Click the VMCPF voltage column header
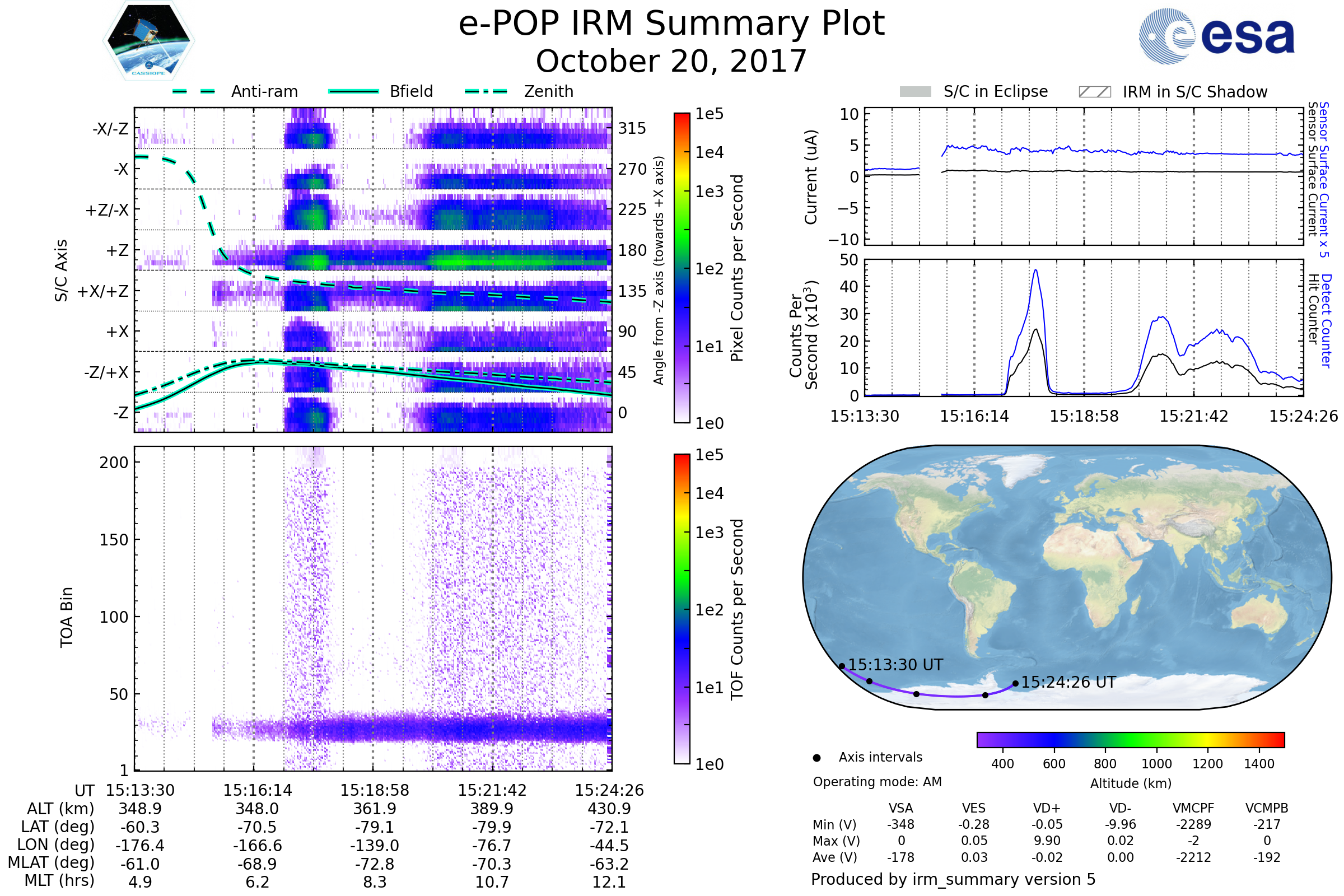The width and height of the screenshot is (1344, 896). 1193,808
